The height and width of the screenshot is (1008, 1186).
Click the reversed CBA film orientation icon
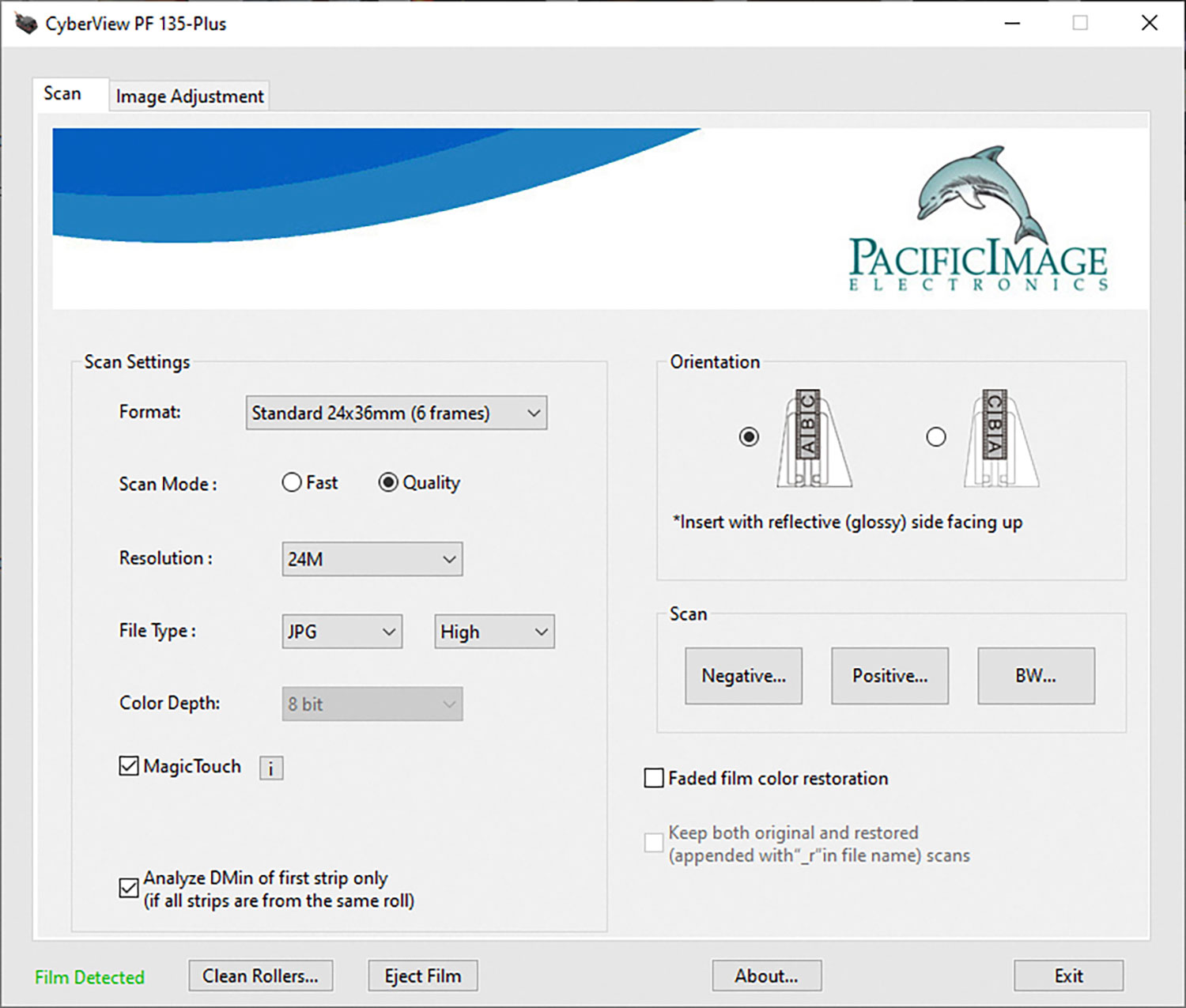[1000, 438]
